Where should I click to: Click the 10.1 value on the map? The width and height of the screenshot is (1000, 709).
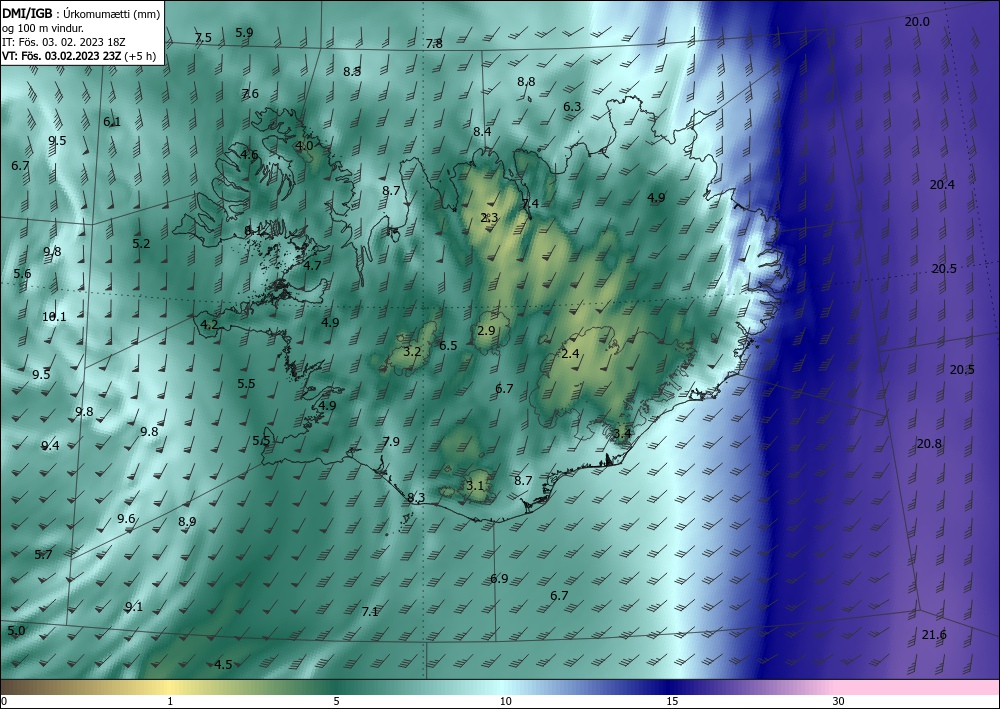click(x=54, y=316)
